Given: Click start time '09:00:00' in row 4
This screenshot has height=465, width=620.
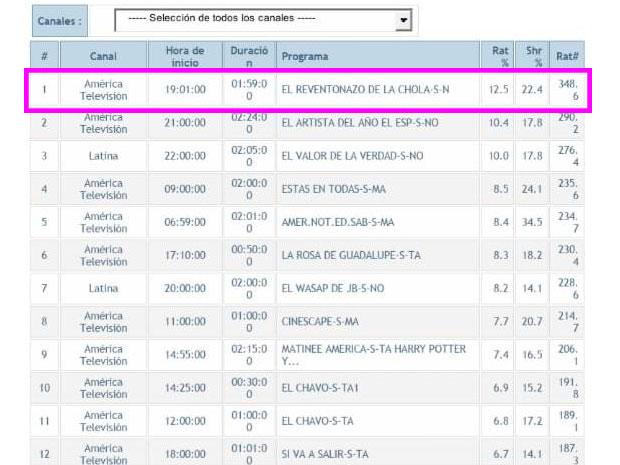Looking at the screenshot, I should [x=185, y=189].
